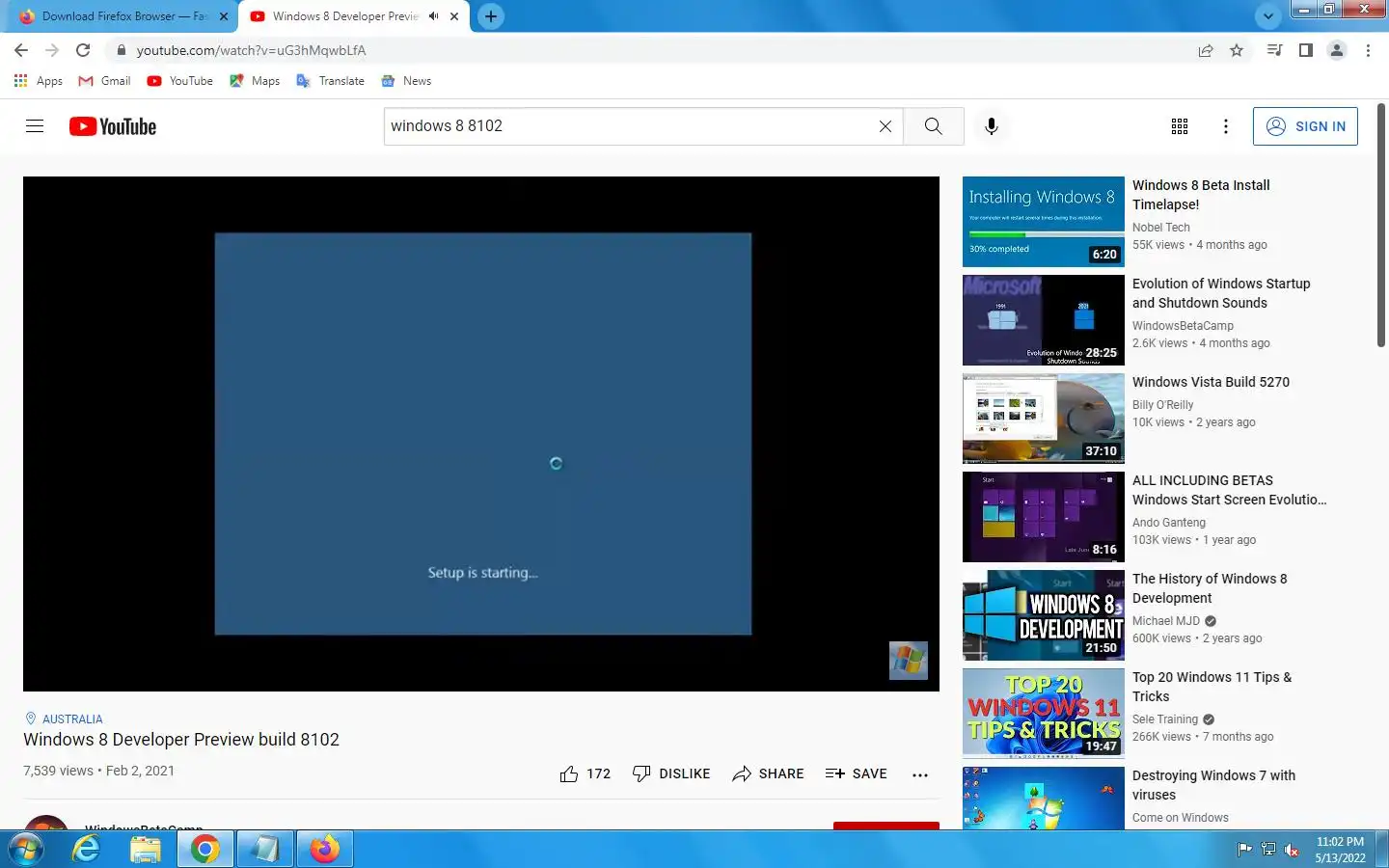This screenshot has height=868, width=1389.
Task: Start voice search with microphone
Action: click(991, 126)
